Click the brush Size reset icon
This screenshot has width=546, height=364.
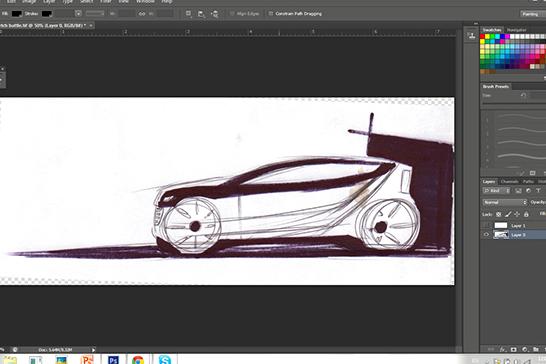pyautogui.click(x=523, y=95)
